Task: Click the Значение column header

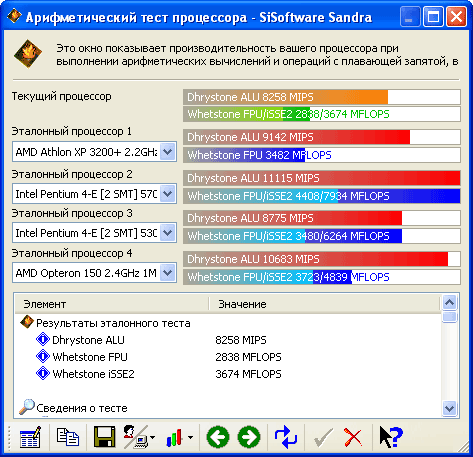Action: (324, 304)
